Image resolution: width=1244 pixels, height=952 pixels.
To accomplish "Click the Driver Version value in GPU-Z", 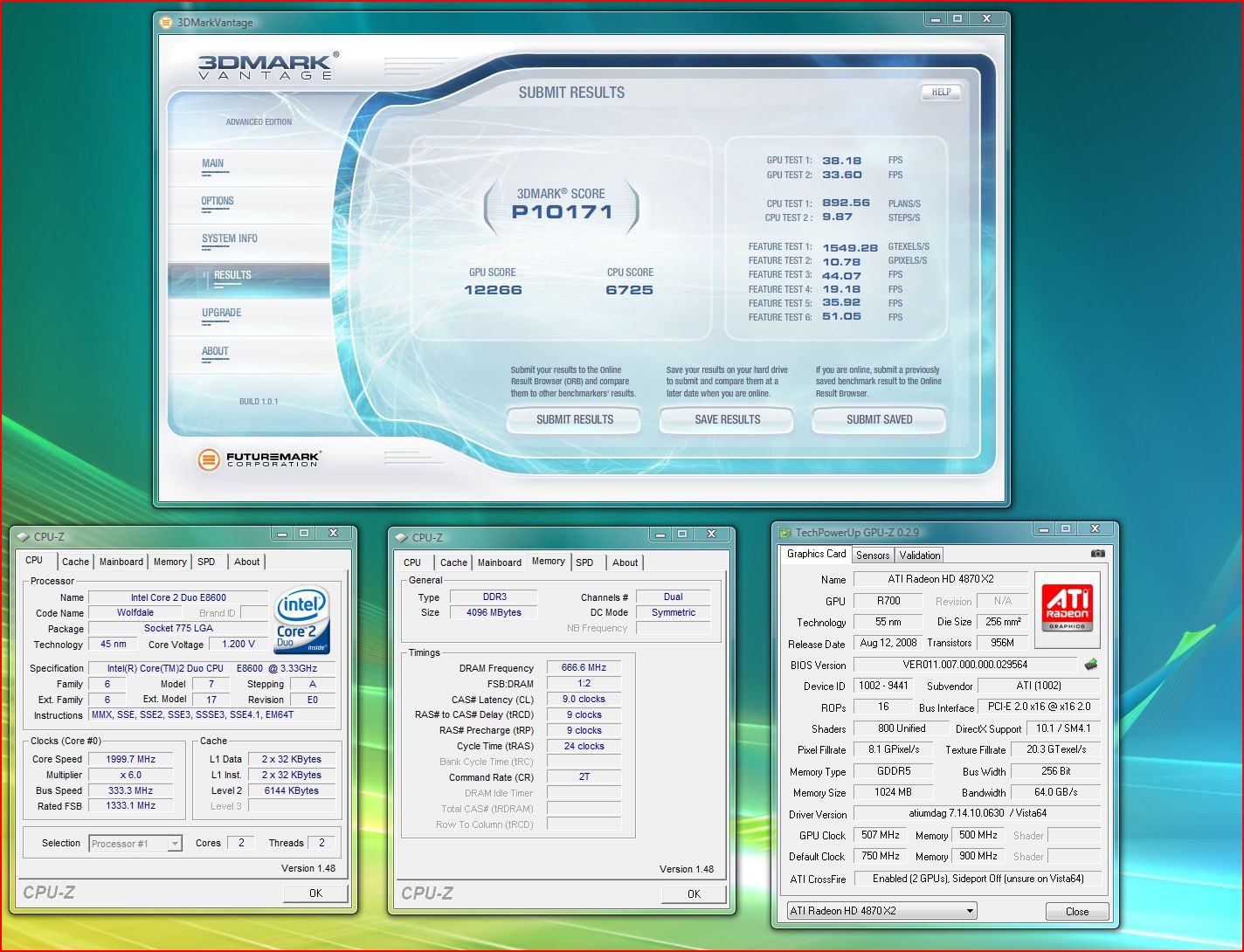I will pos(978,813).
